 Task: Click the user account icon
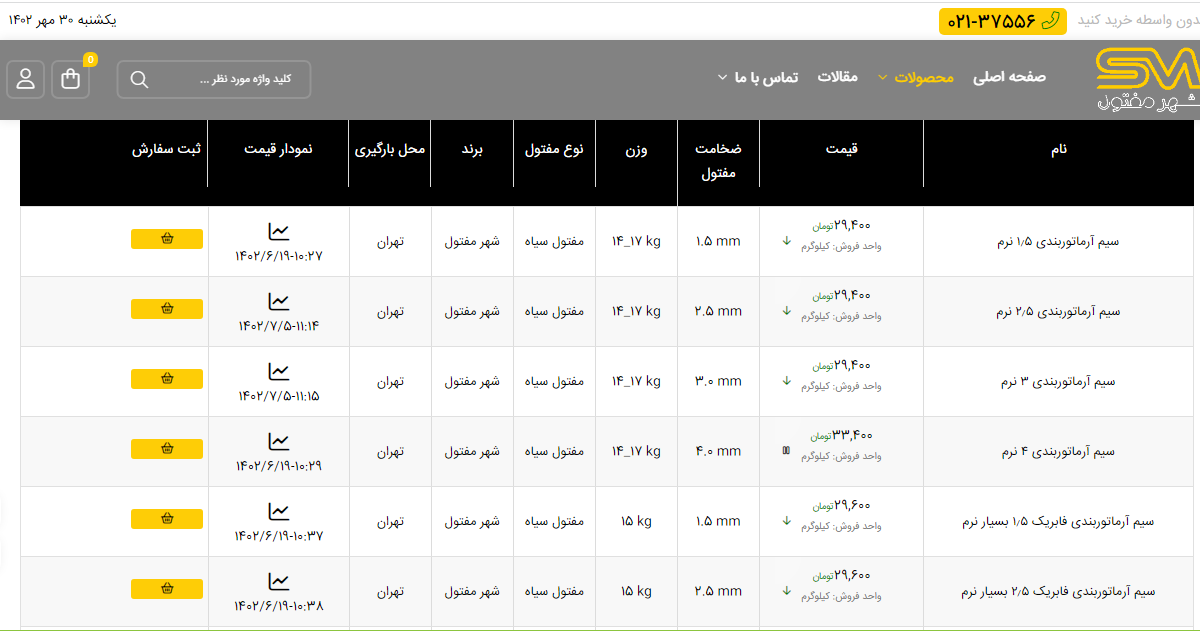(25, 80)
